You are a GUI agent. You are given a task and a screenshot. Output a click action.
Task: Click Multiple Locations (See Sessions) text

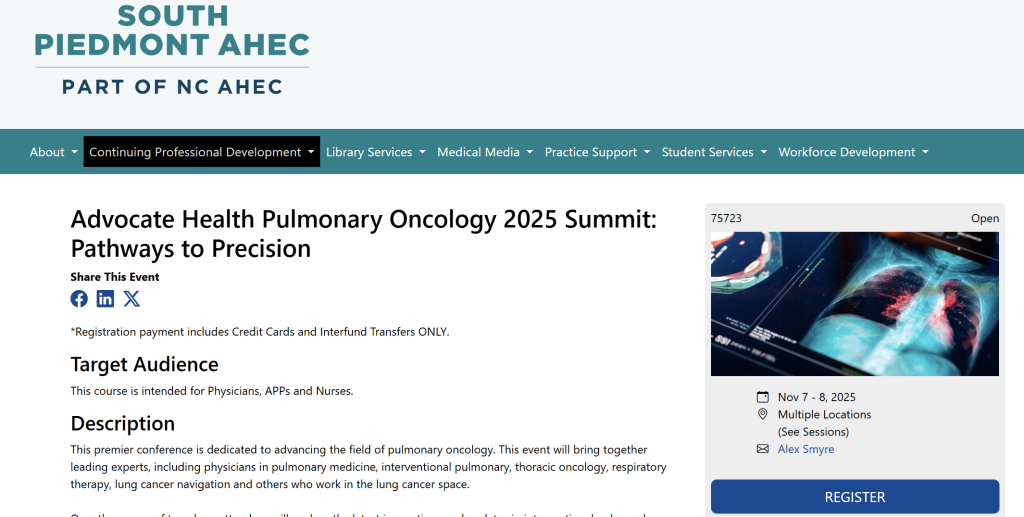pos(824,423)
